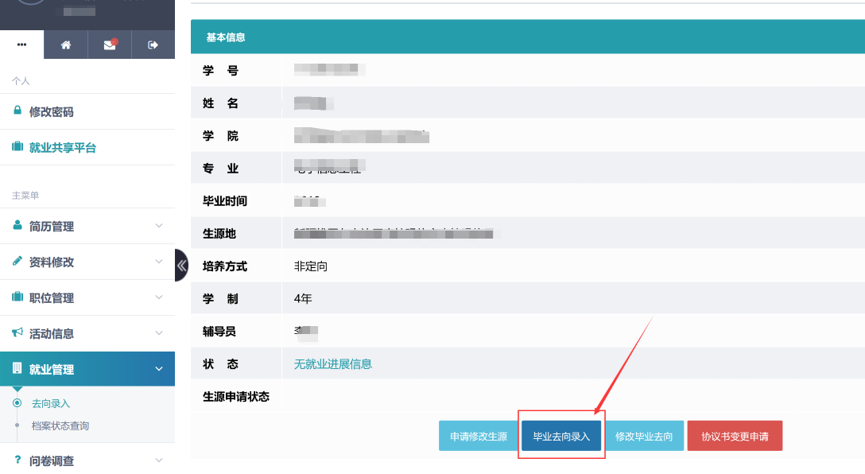Click 协议书变更申请 red button
The image size is (865, 474).
734,436
